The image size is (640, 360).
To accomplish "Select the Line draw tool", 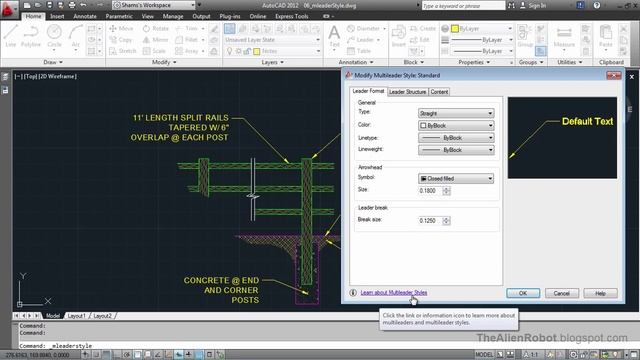I will tap(11, 36).
